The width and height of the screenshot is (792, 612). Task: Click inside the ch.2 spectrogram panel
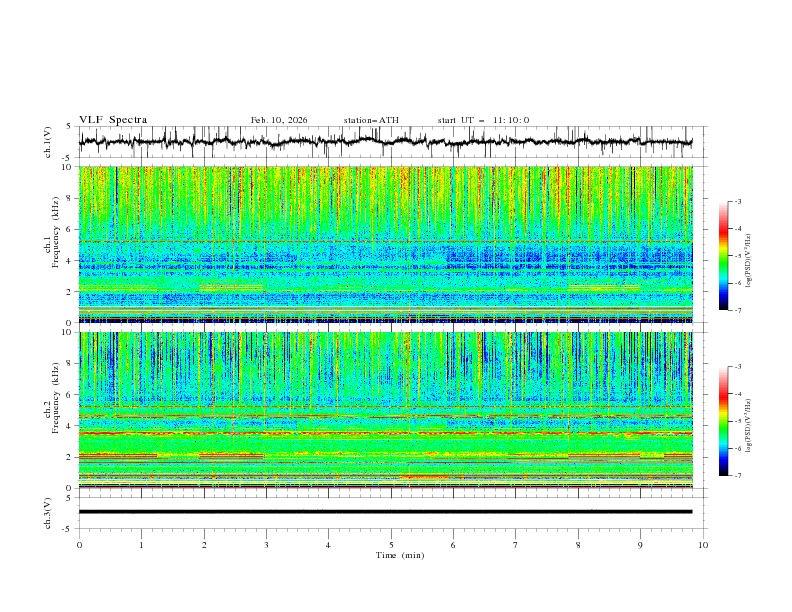pos(385,410)
